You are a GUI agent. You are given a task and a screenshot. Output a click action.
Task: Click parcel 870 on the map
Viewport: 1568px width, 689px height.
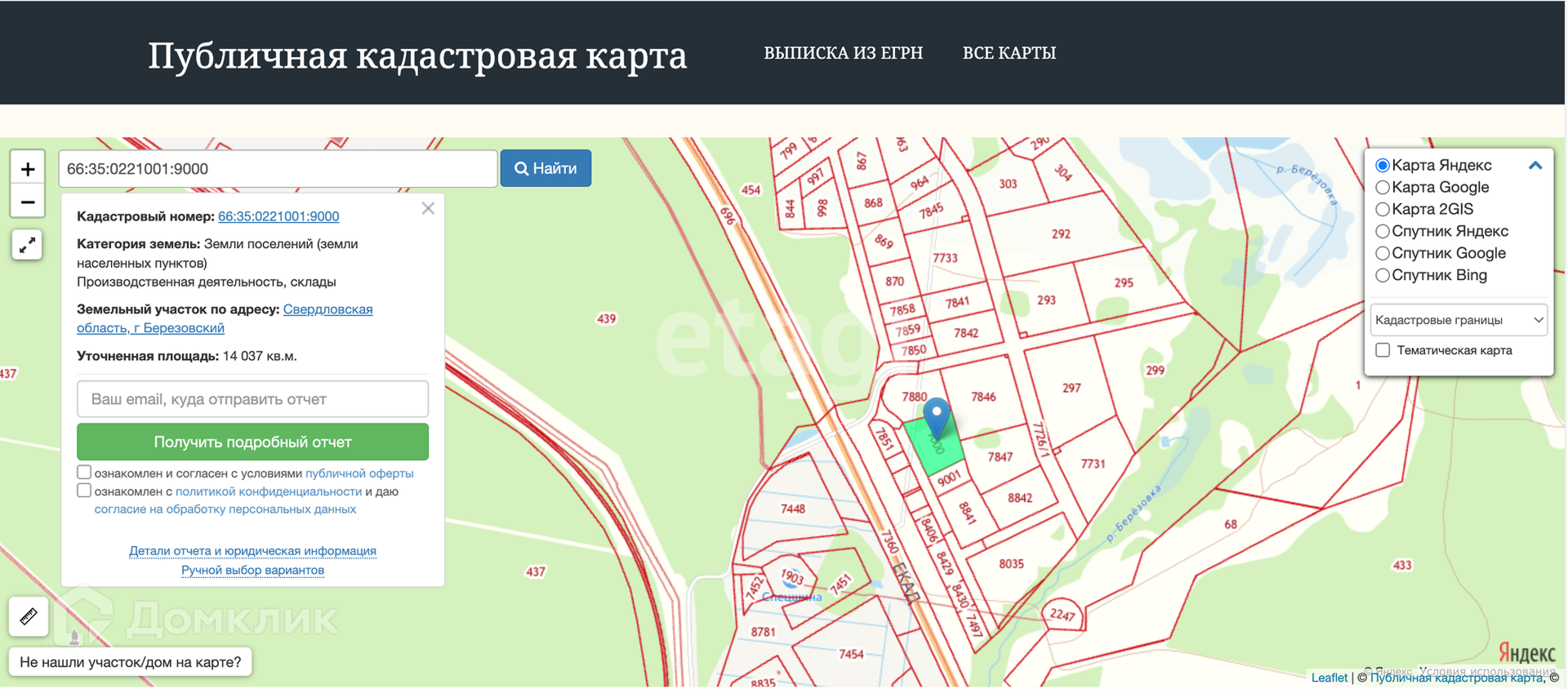tap(894, 282)
